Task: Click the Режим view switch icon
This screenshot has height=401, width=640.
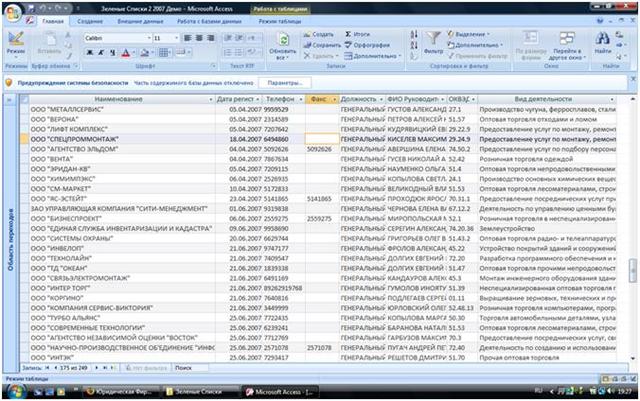Action: [16, 39]
